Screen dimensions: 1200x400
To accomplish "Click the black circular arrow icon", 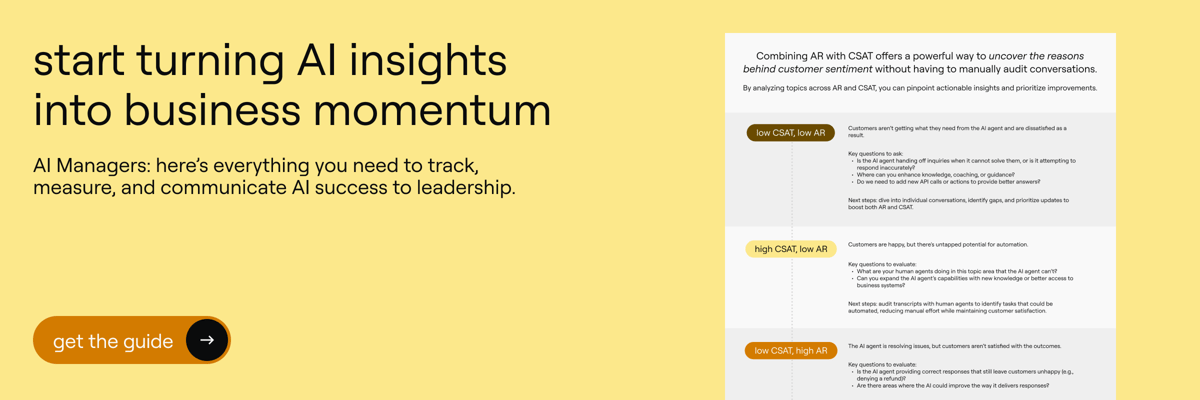I will [207, 340].
